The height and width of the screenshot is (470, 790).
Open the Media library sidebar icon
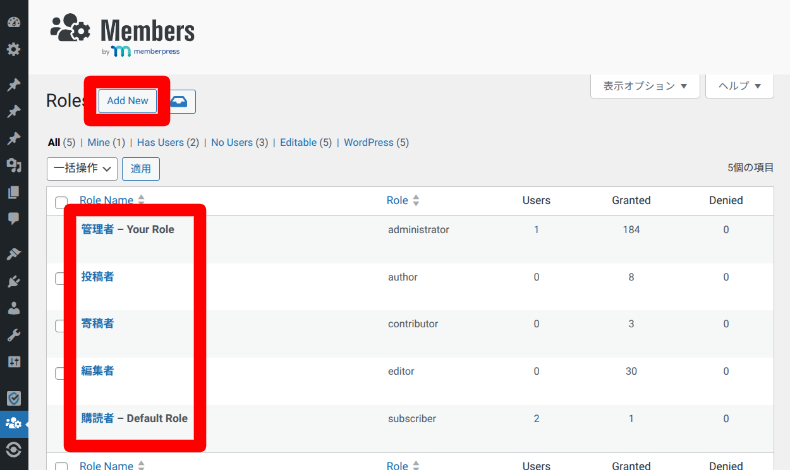pyautogui.click(x=14, y=165)
